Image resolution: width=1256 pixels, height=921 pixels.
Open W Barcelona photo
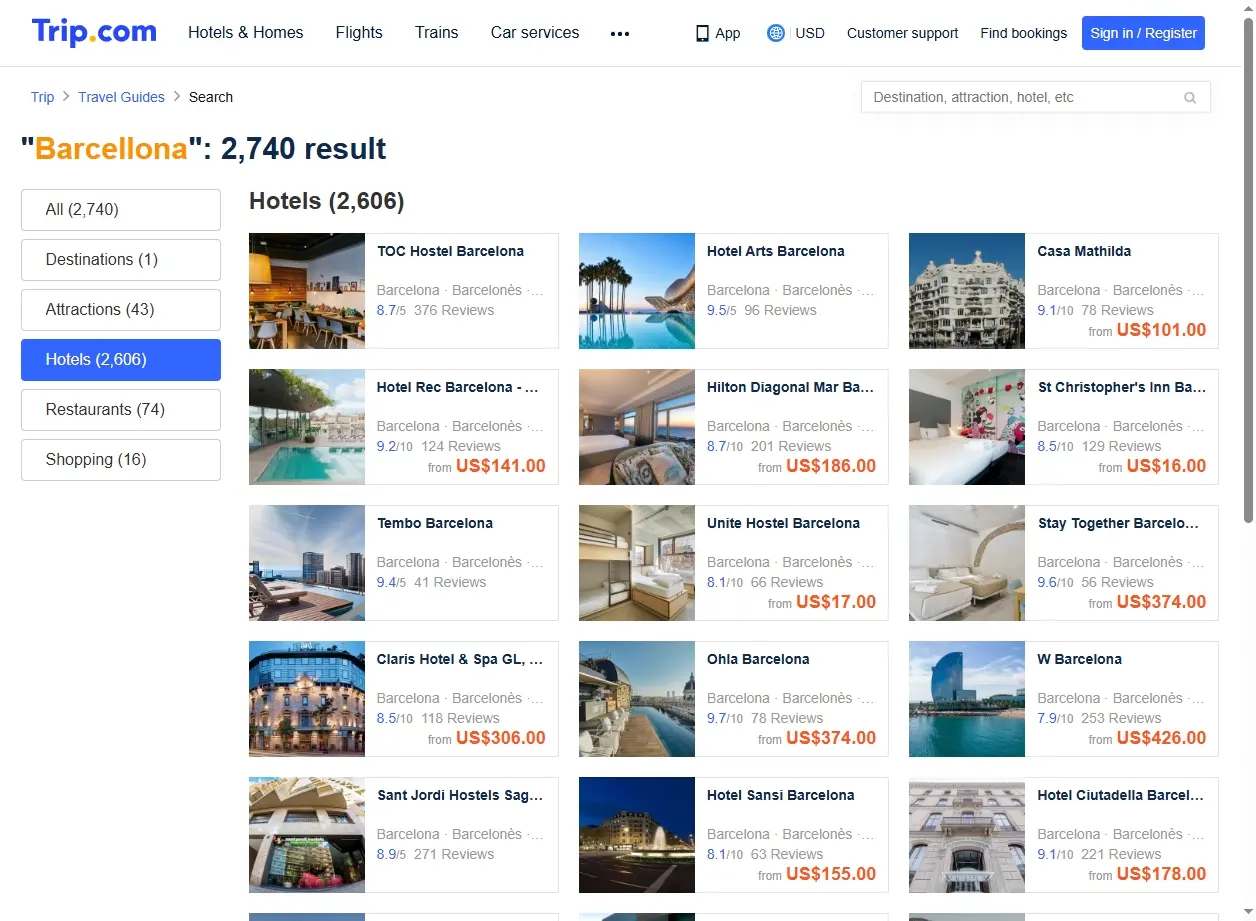967,699
